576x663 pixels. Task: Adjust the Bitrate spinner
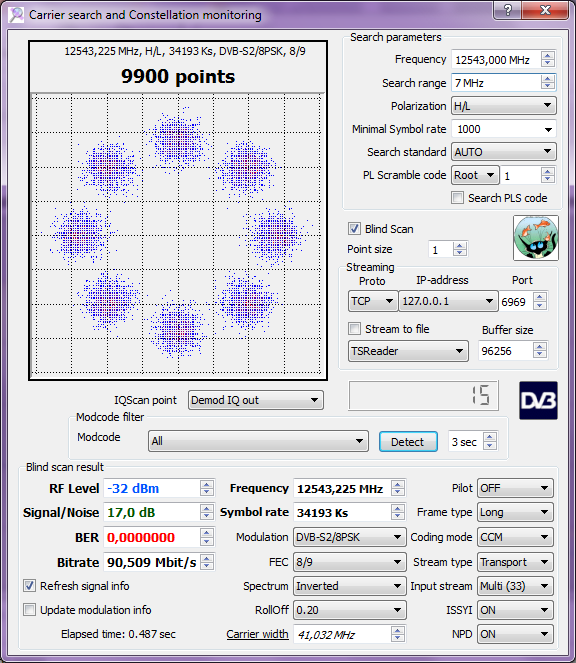pyautogui.click(x=207, y=562)
